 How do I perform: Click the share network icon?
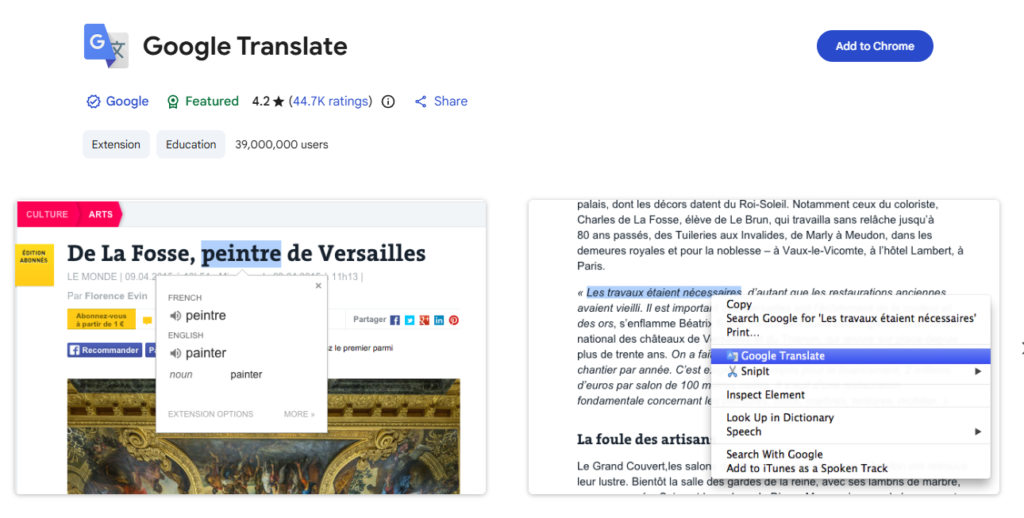421,101
